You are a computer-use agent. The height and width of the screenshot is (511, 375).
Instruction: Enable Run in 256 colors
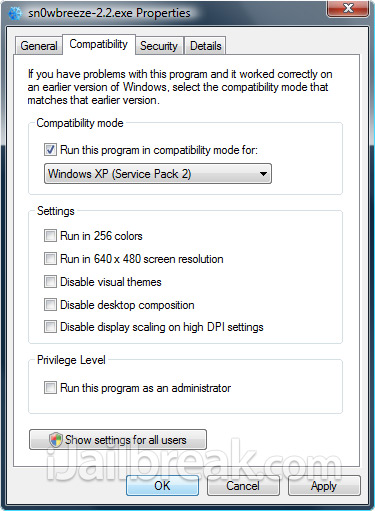pyautogui.click(x=50, y=236)
